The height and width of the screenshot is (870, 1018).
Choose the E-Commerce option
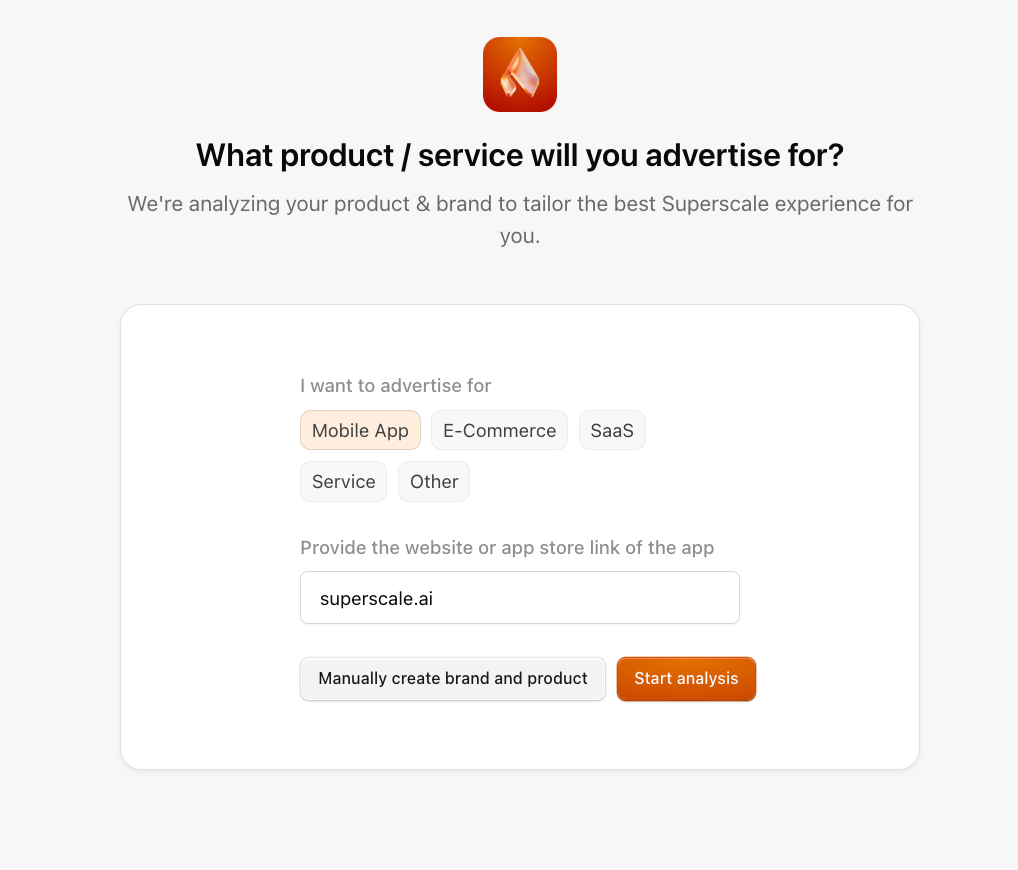click(x=499, y=431)
